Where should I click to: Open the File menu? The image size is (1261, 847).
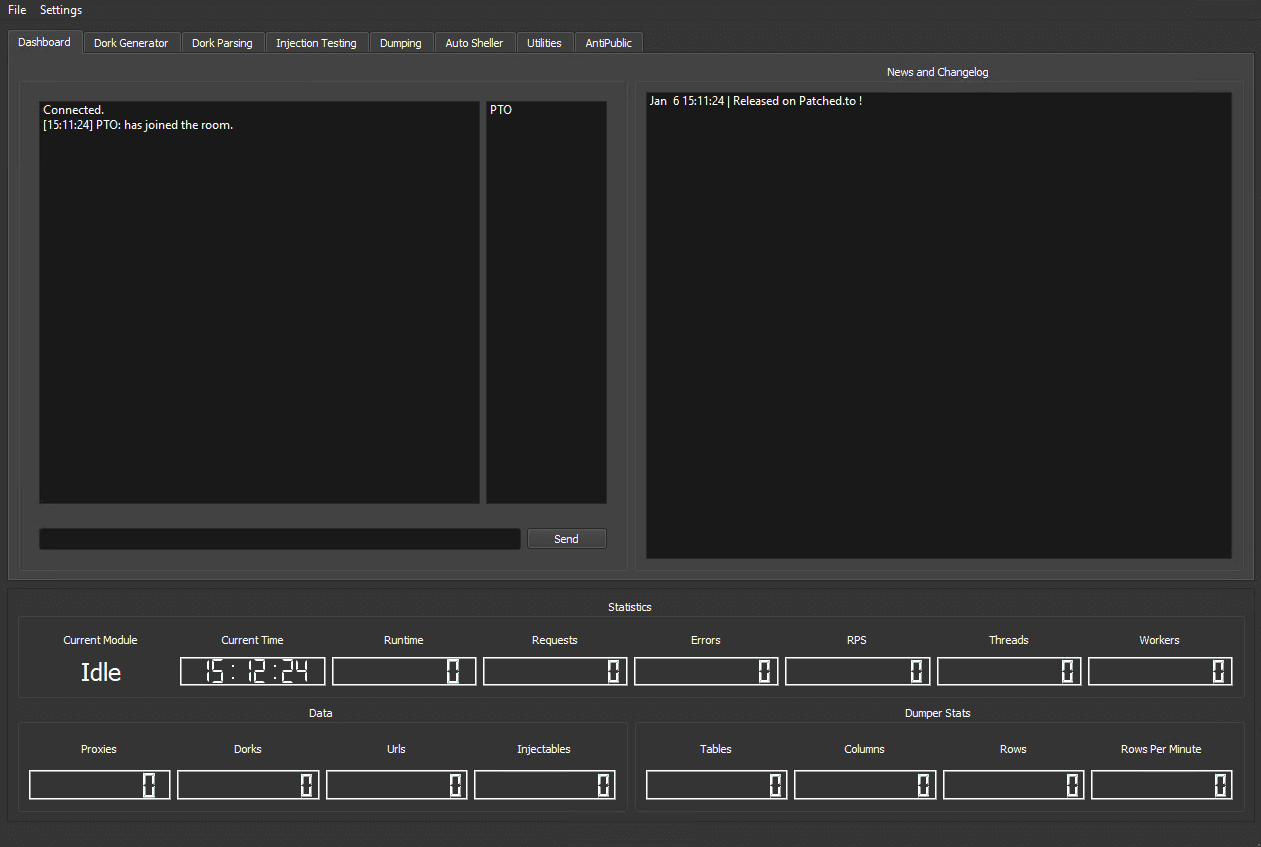[x=16, y=9]
